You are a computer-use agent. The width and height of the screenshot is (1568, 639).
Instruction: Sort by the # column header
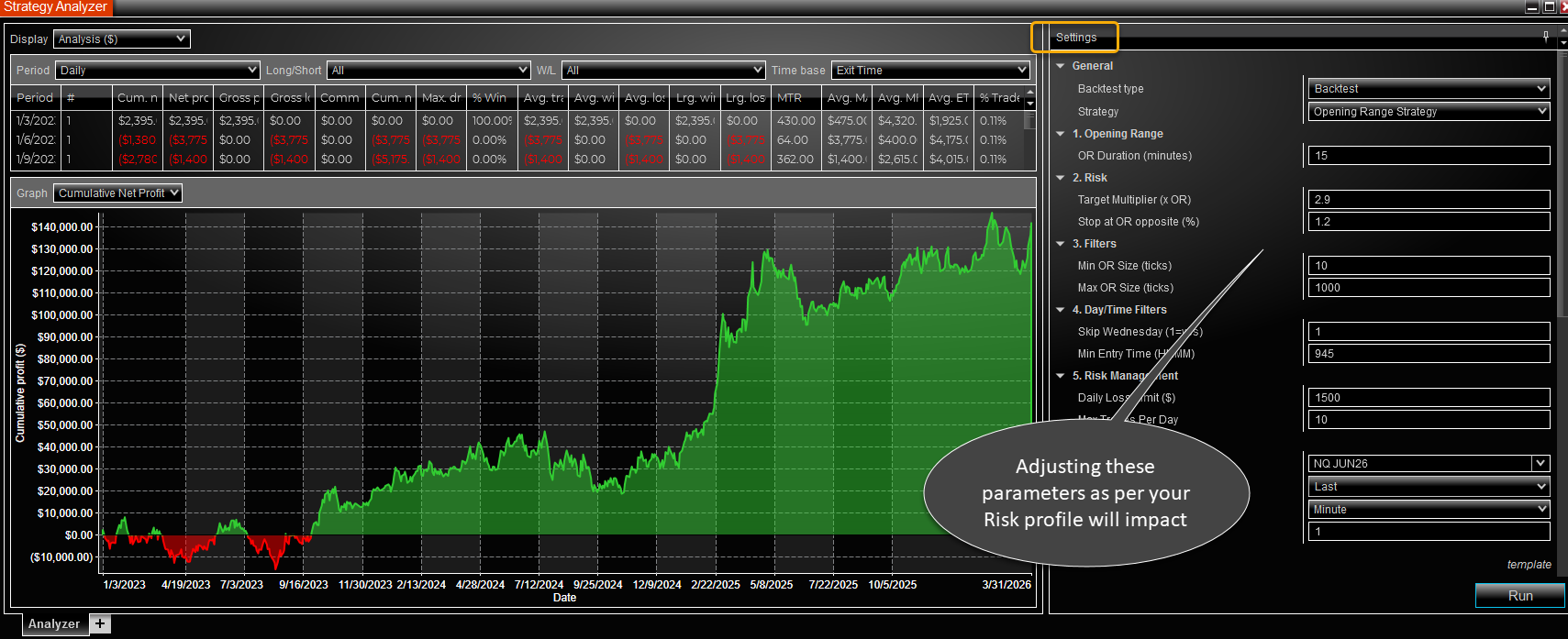click(87, 98)
